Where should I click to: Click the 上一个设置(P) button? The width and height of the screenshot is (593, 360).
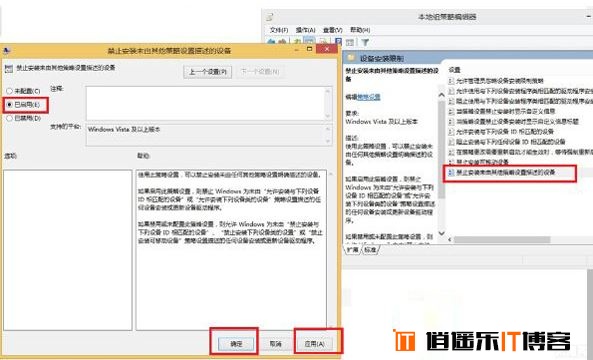[x=207, y=72]
